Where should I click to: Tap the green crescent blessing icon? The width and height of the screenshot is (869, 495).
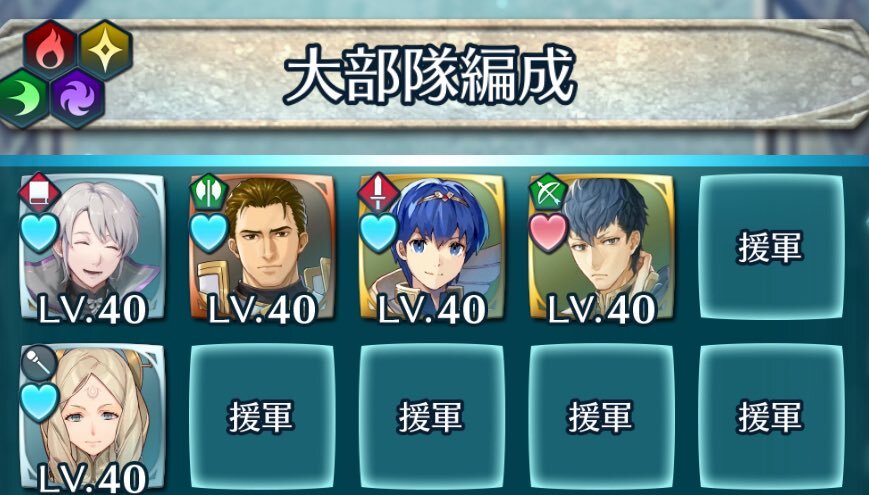pyautogui.click(x=22, y=99)
